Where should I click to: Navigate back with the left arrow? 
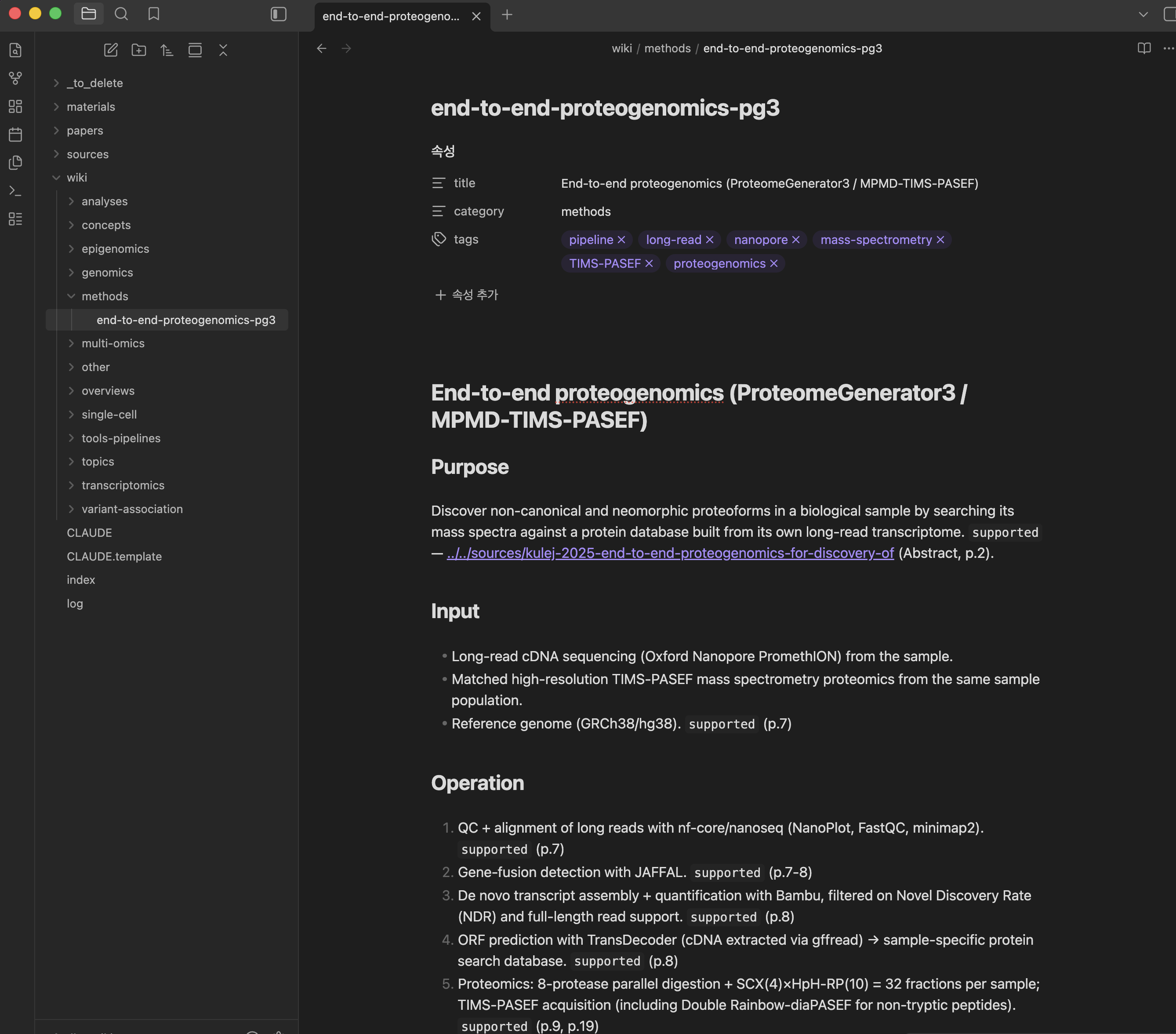(x=322, y=48)
